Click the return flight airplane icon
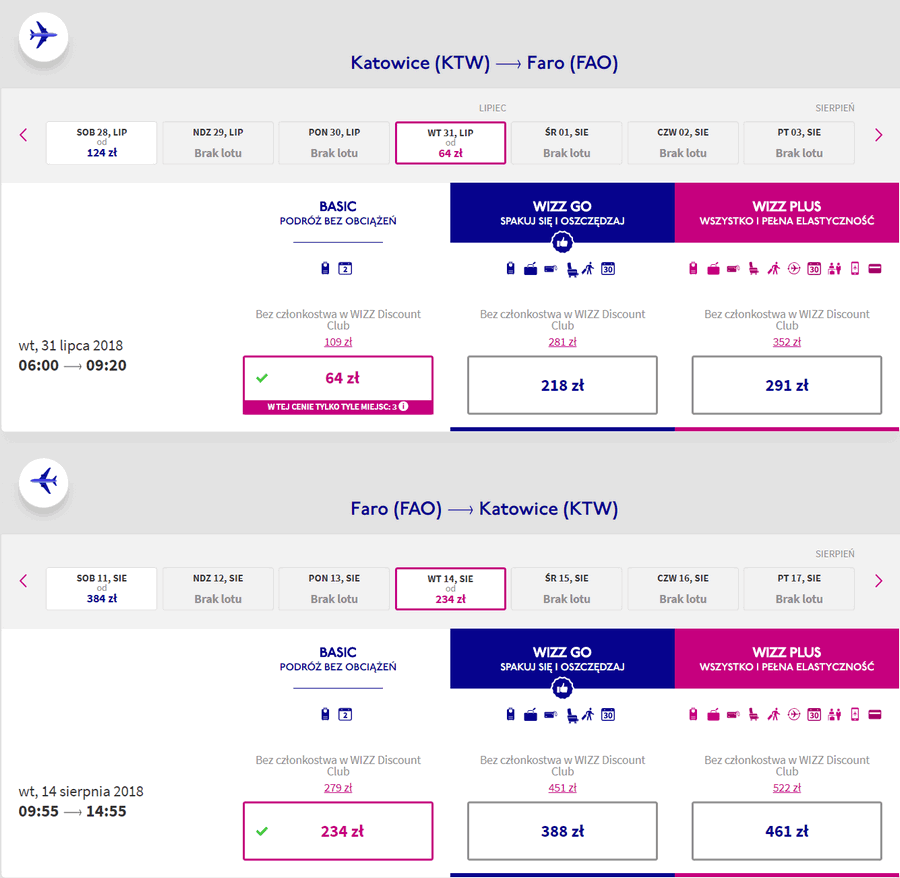900x878 pixels. (44, 482)
